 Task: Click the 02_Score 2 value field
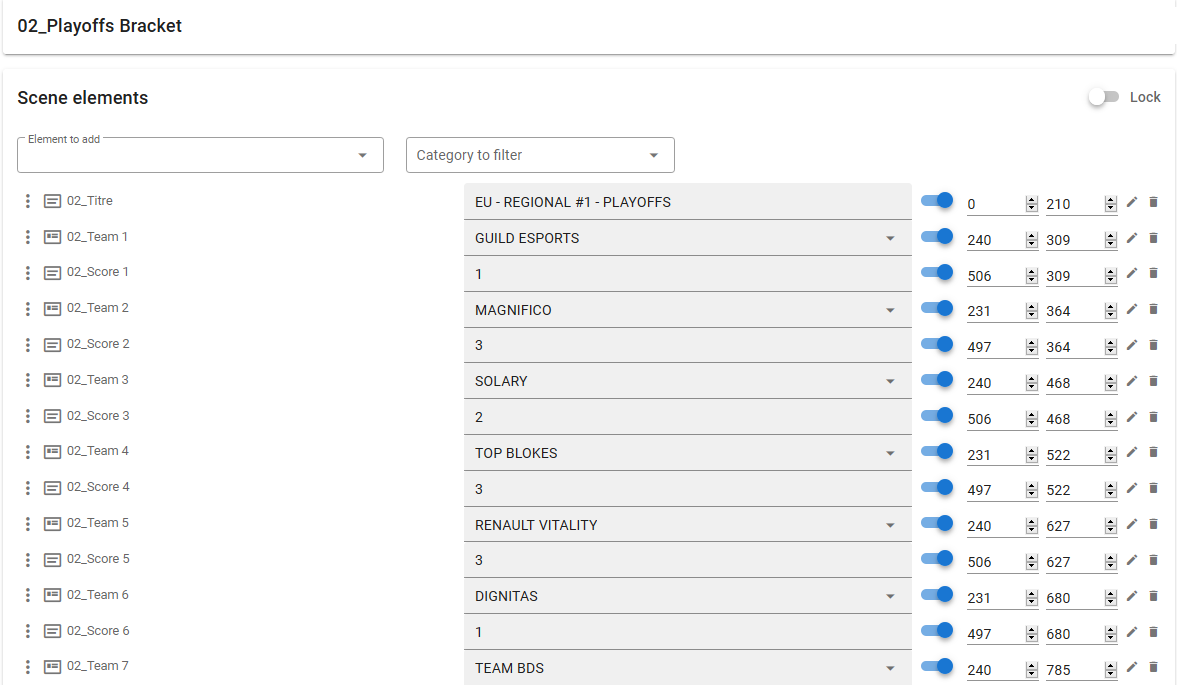[x=687, y=346]
